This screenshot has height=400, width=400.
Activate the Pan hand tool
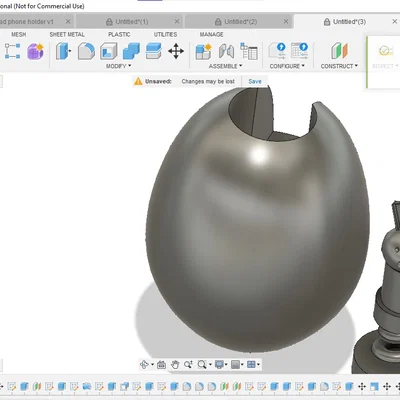click(x=175, y=365)
